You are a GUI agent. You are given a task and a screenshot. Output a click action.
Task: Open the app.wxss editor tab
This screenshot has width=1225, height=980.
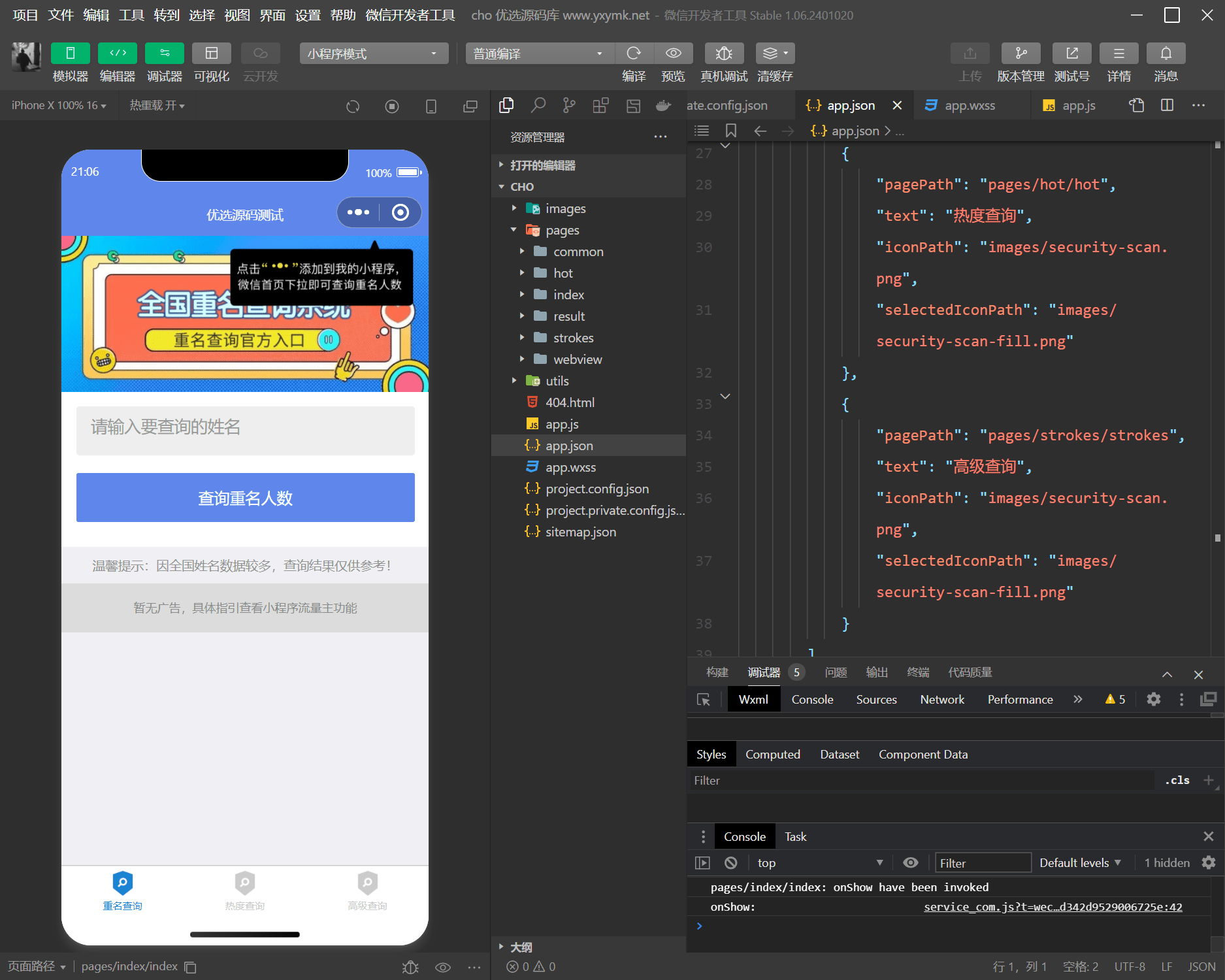click(969, 105)
